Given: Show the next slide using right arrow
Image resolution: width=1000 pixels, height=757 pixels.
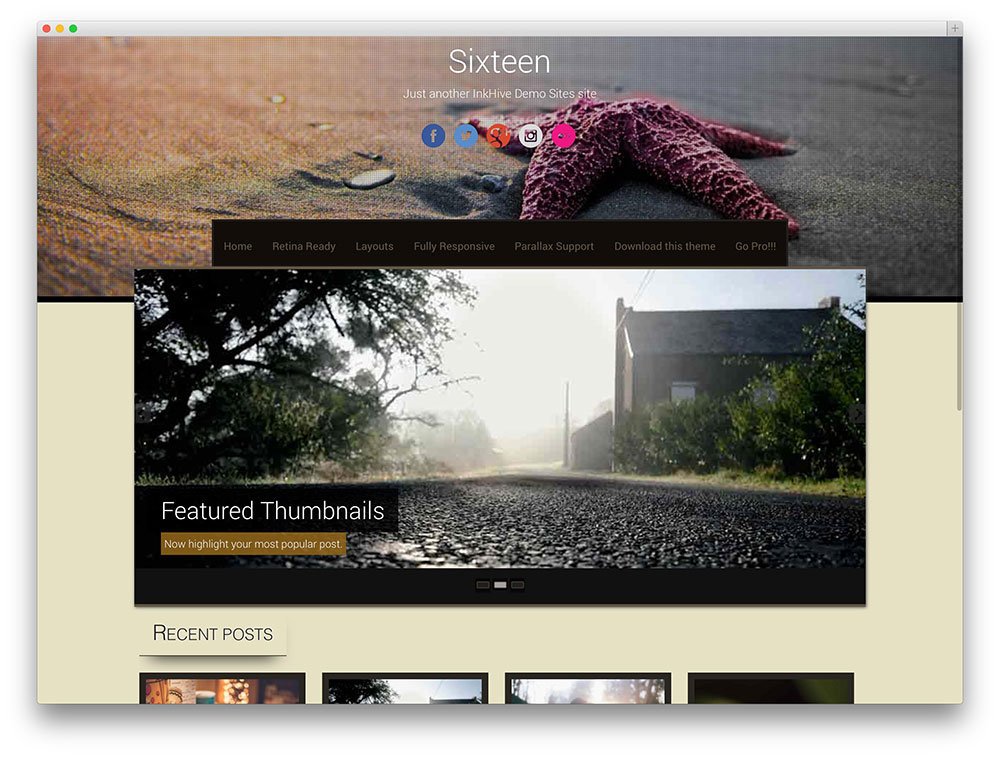Looking at the screenshot, I should (x=858, y=414).
